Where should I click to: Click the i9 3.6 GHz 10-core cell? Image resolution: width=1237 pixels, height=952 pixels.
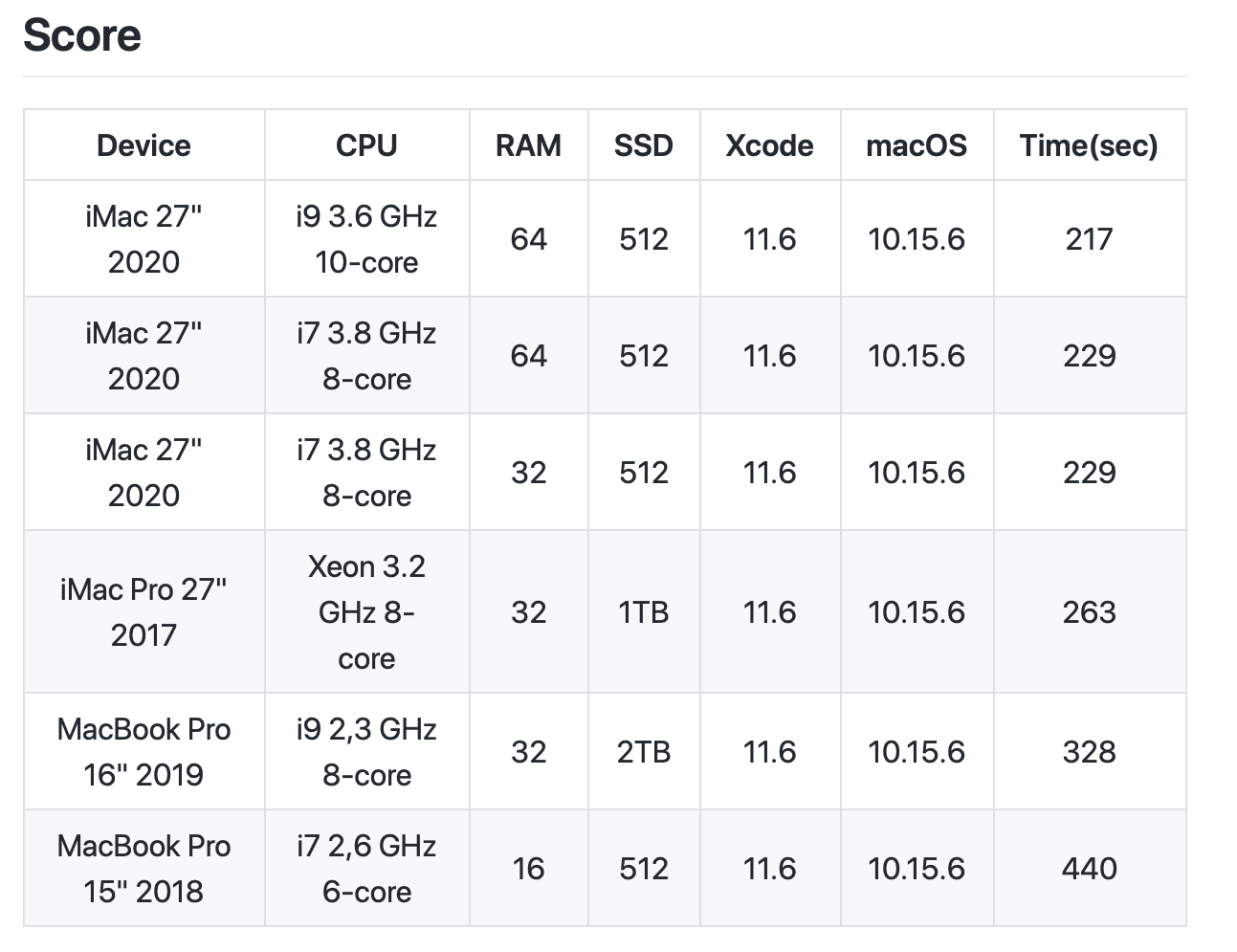coord(366,239)
